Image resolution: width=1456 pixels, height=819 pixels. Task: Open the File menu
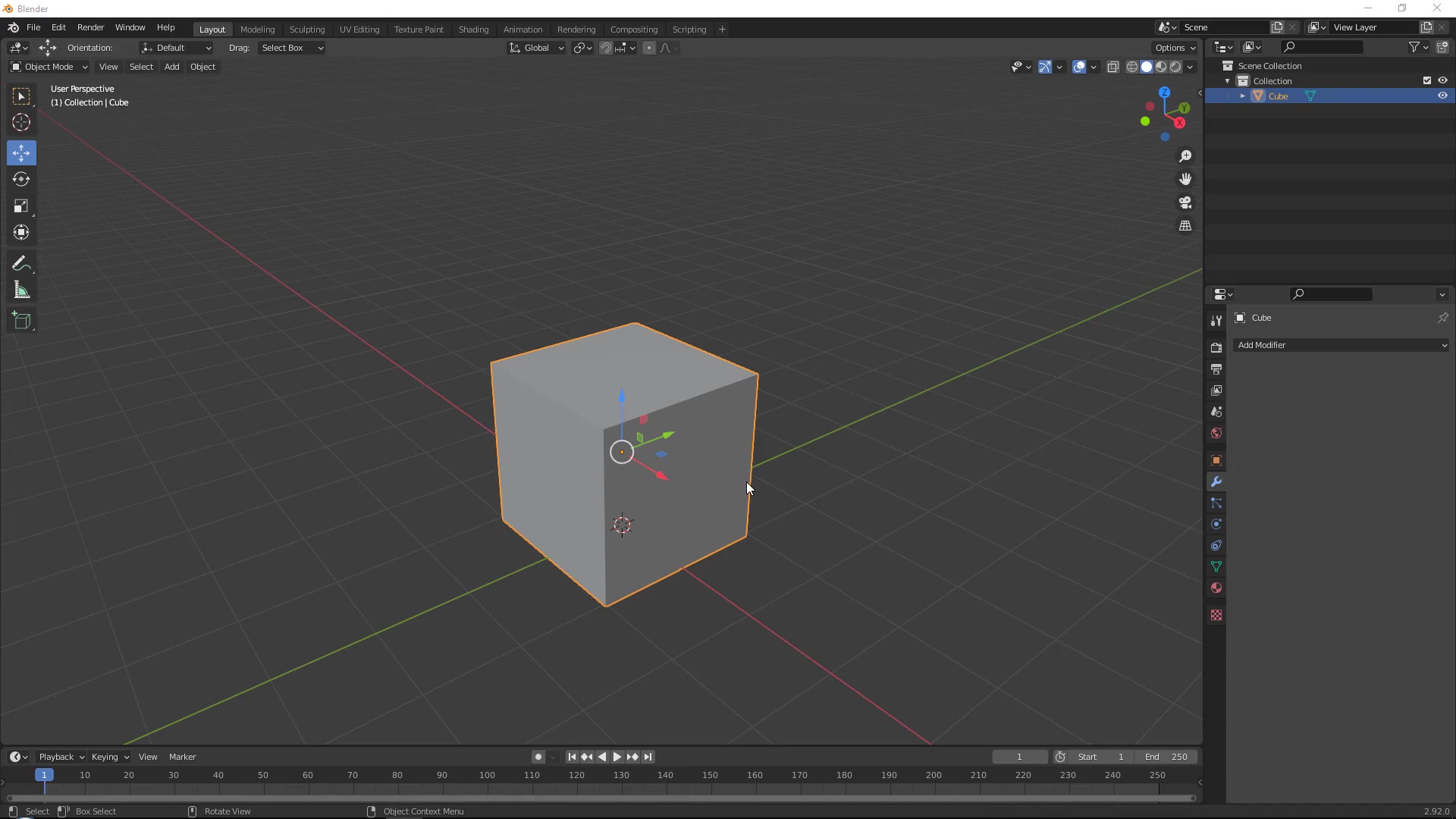coord(33,27)
